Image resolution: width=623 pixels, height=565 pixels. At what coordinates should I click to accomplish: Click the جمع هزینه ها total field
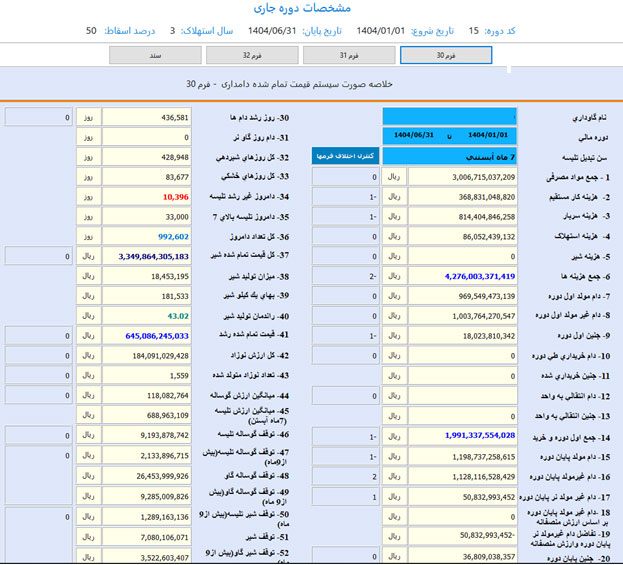pos(462,276)
